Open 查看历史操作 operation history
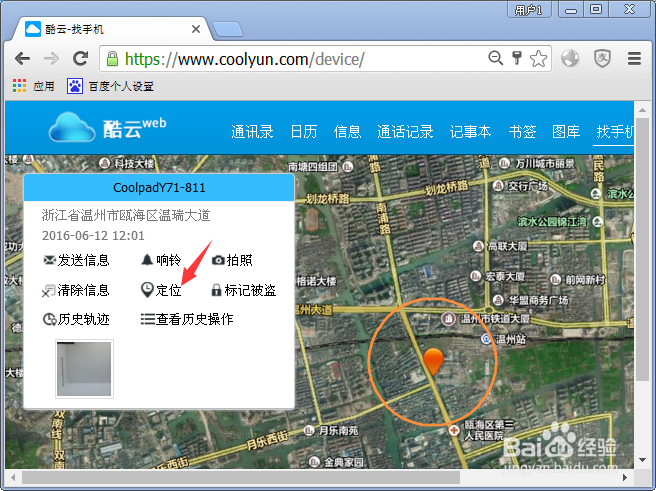The width and height of the screenshot is (656, 491). (x=187, y=319)
